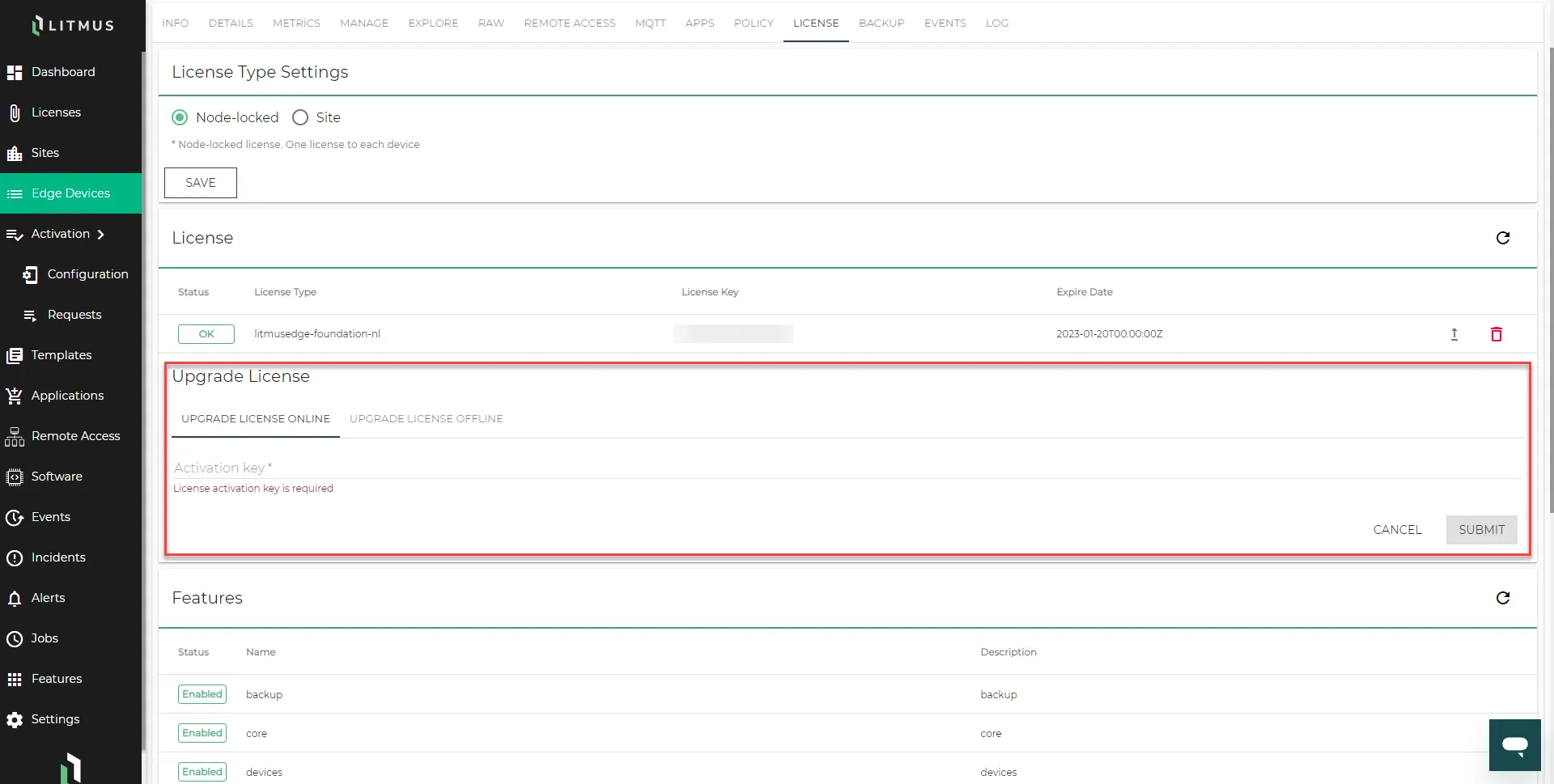Click the Templates icon in sidebar
Screen dimensions: 1554x784
tap(15, 356)
